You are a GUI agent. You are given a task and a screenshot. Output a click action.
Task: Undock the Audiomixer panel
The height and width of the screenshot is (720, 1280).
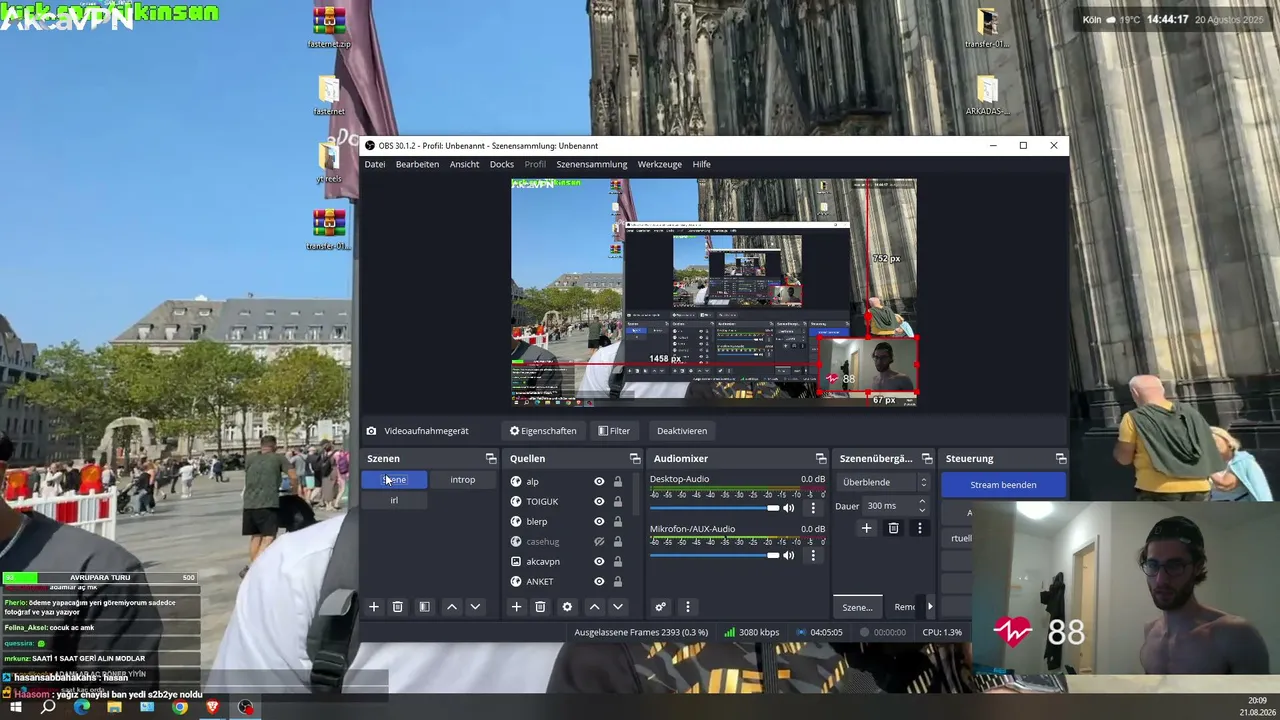821,458
